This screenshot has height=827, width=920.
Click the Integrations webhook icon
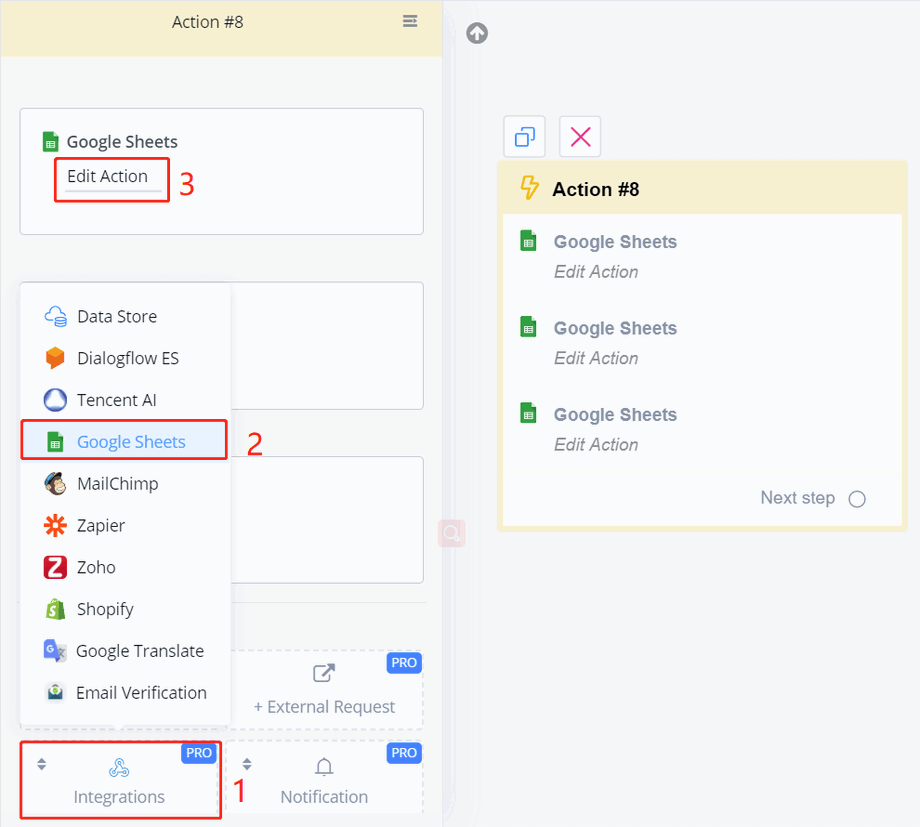[119, 767]
